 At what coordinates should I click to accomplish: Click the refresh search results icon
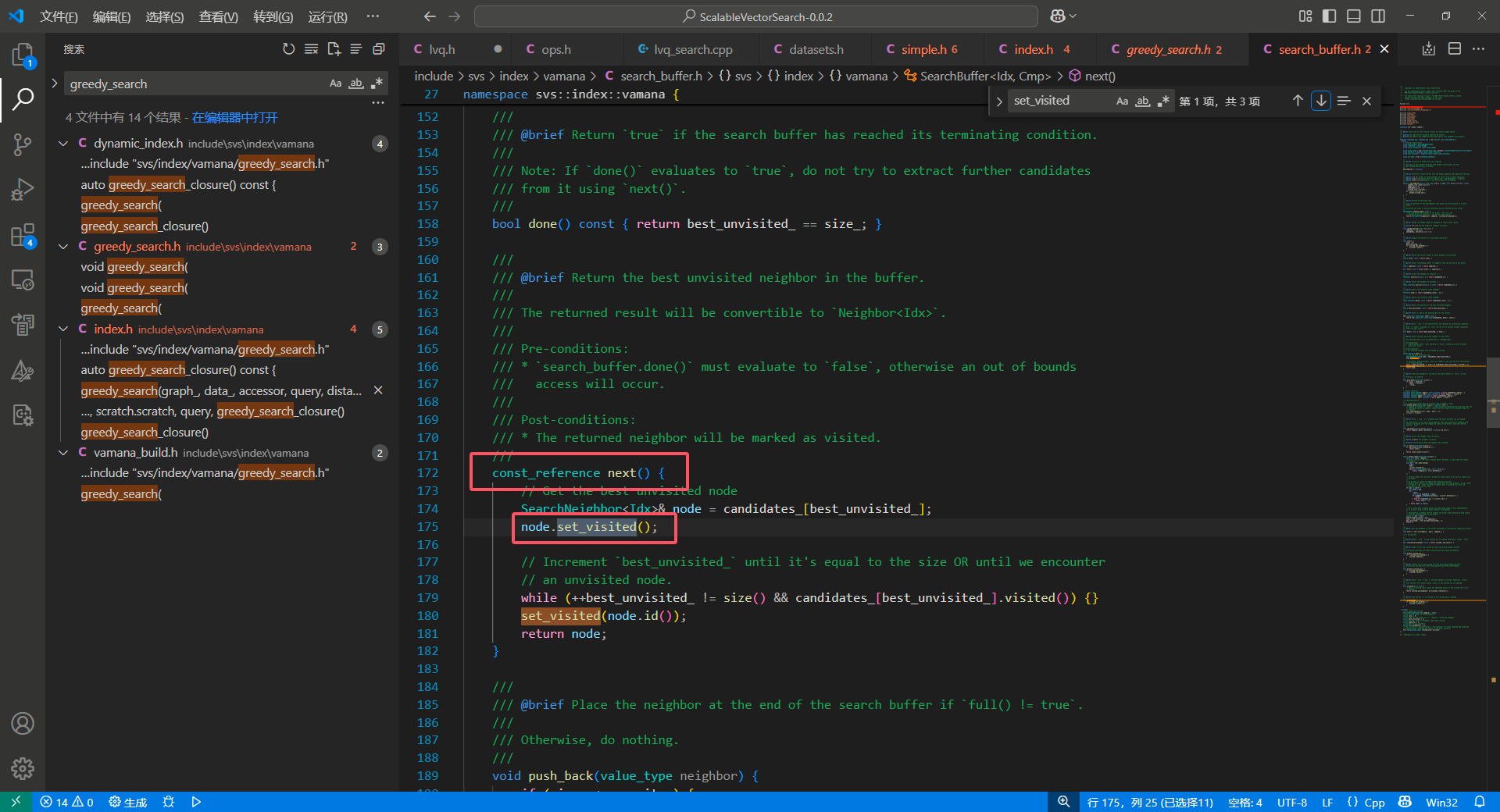click(288, 49)
